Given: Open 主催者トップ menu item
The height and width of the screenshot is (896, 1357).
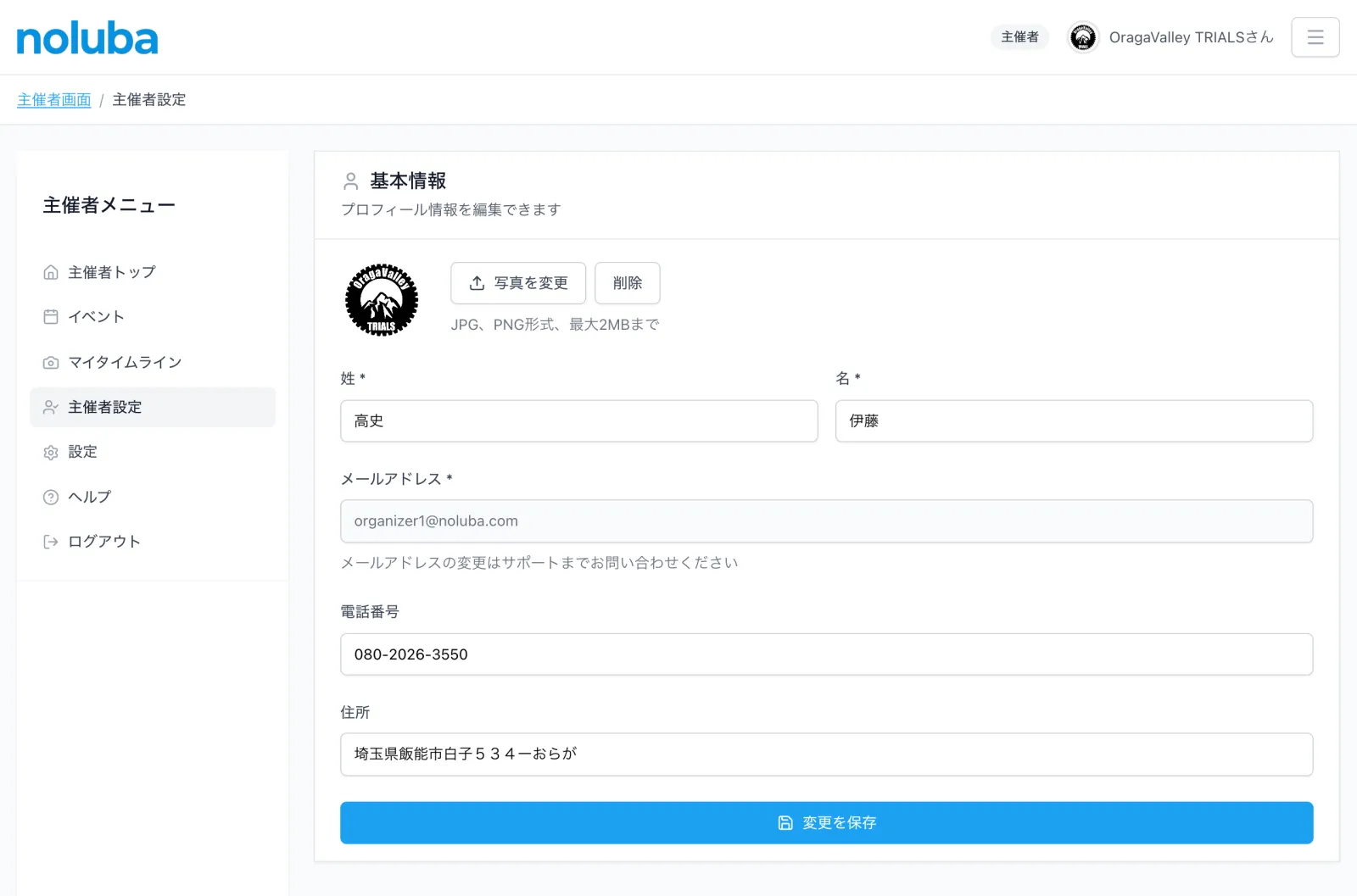Looking at the screenshot, I should tap(153, 272).
